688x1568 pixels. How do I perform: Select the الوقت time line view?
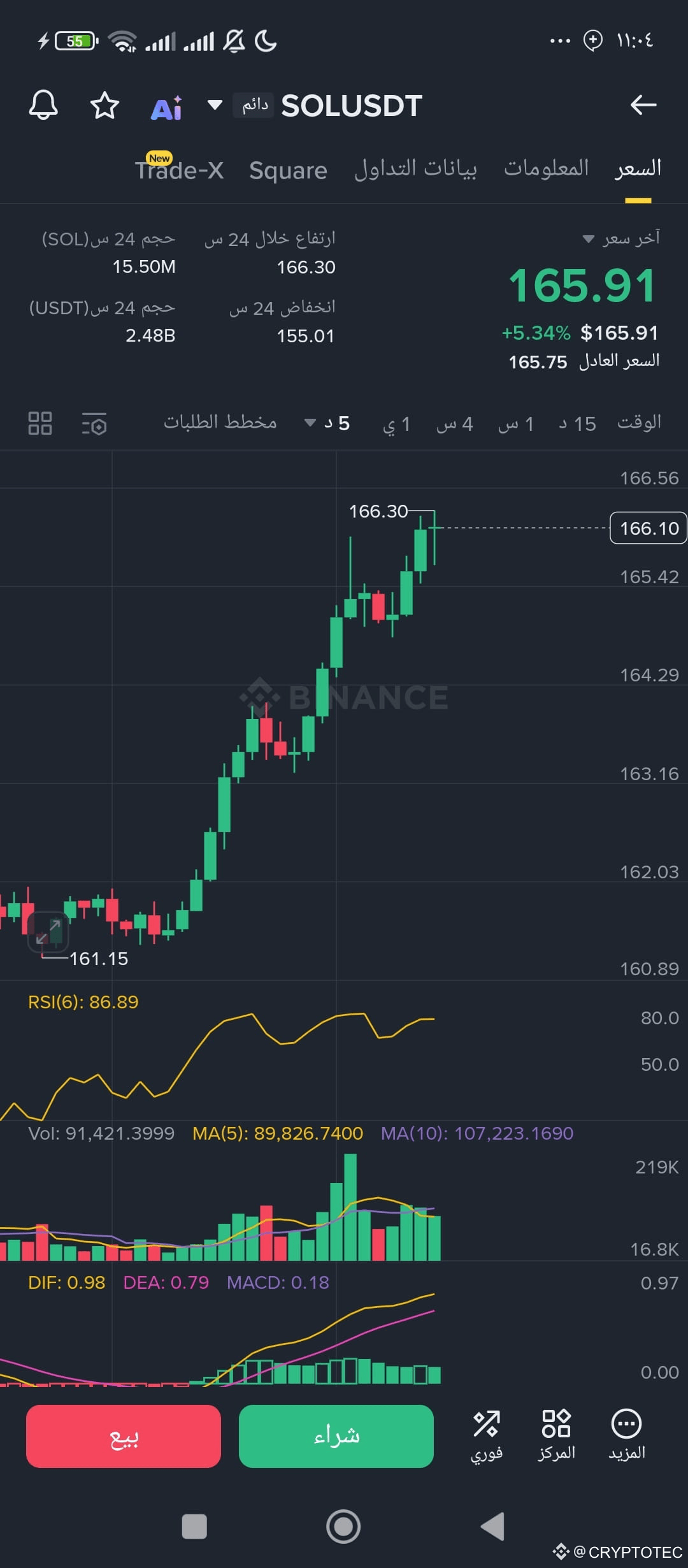[639, 422]
